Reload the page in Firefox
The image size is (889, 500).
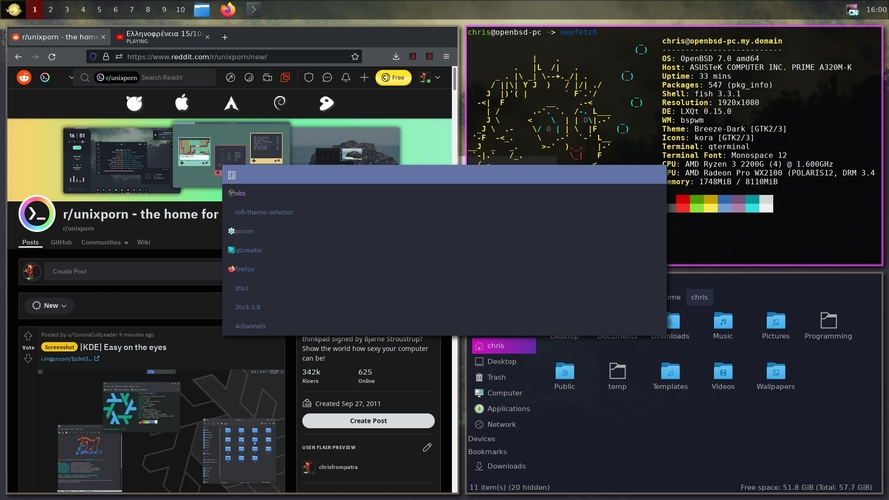click(x=52, y=57)
